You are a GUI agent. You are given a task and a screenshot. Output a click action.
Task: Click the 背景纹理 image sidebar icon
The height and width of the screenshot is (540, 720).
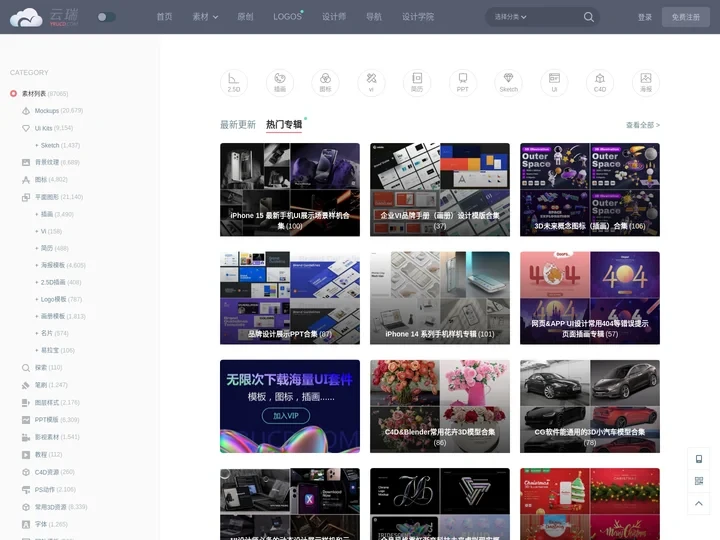[x=26, y=162]
